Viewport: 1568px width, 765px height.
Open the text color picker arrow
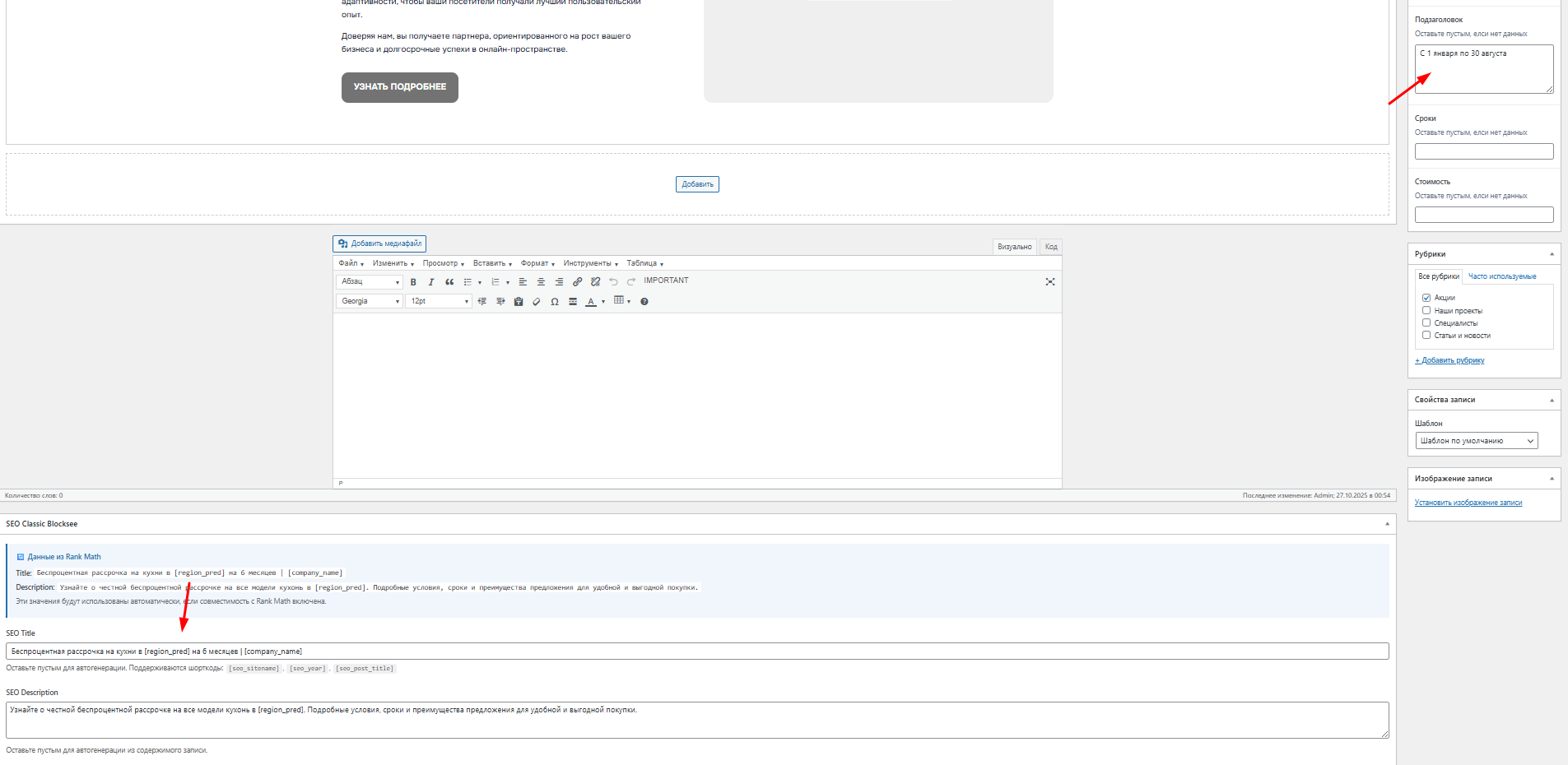(x=603, y=302)
